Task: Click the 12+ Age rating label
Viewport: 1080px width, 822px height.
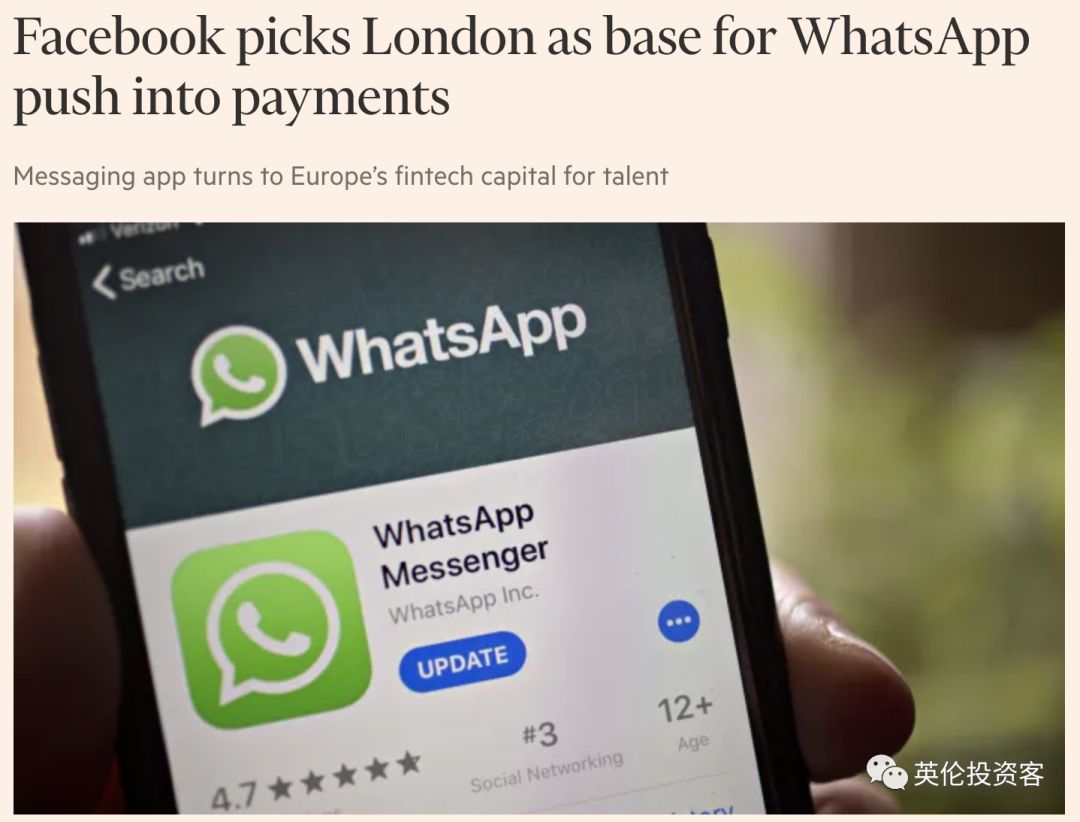Action: tap(685, 722)
